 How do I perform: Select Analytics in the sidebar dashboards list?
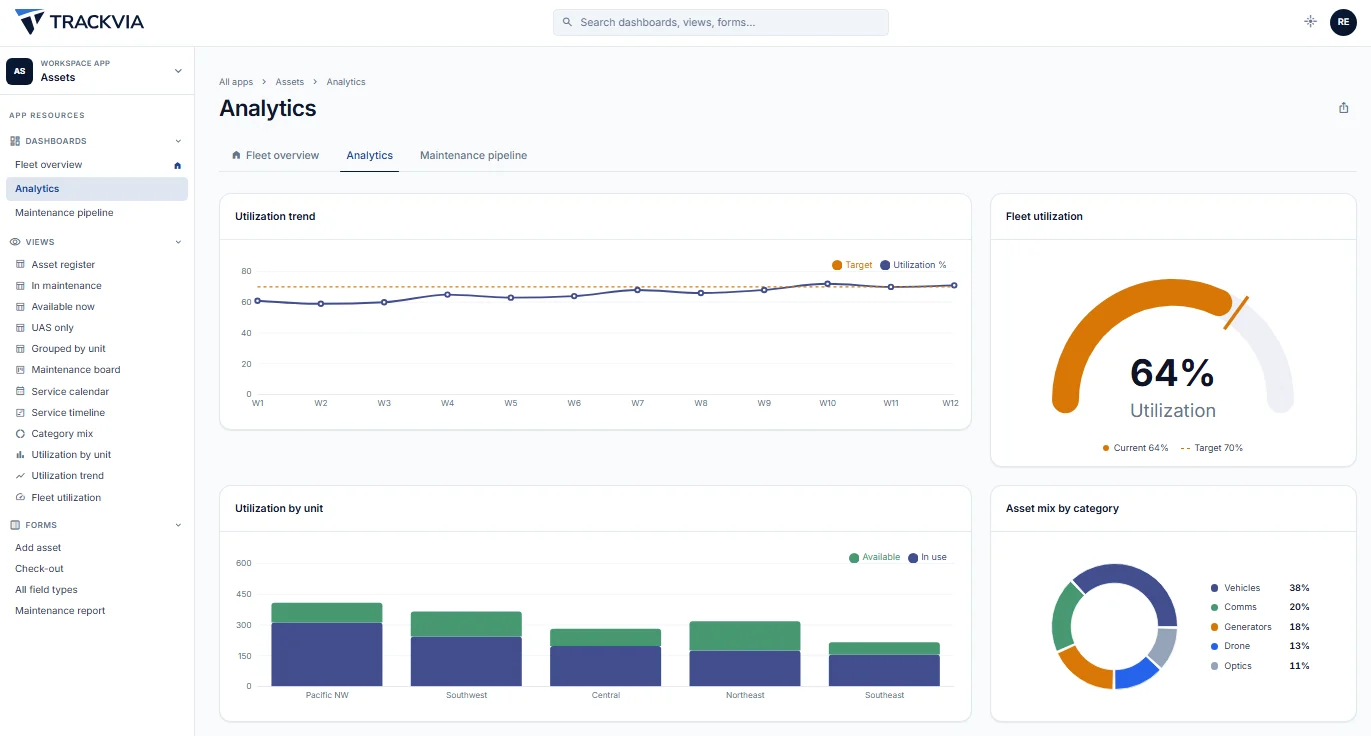click(97, 189)
